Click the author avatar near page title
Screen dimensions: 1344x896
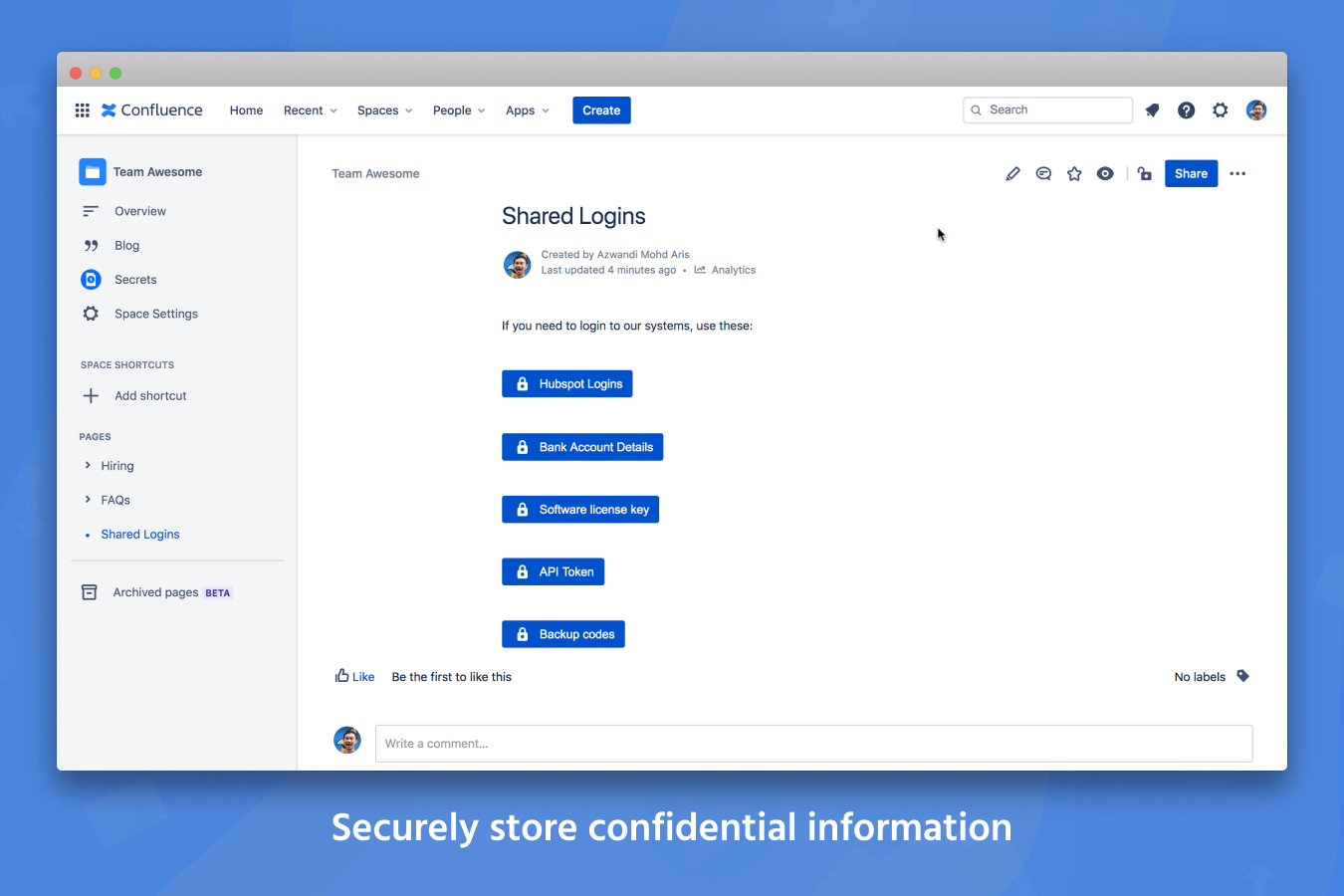pyautogui.click(x=518, y=265)
